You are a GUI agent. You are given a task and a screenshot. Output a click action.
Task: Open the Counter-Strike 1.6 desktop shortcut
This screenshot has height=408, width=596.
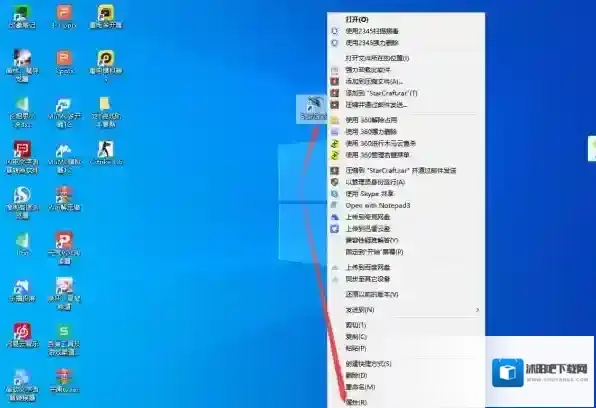pyautogui.click(x=106, y=153)
